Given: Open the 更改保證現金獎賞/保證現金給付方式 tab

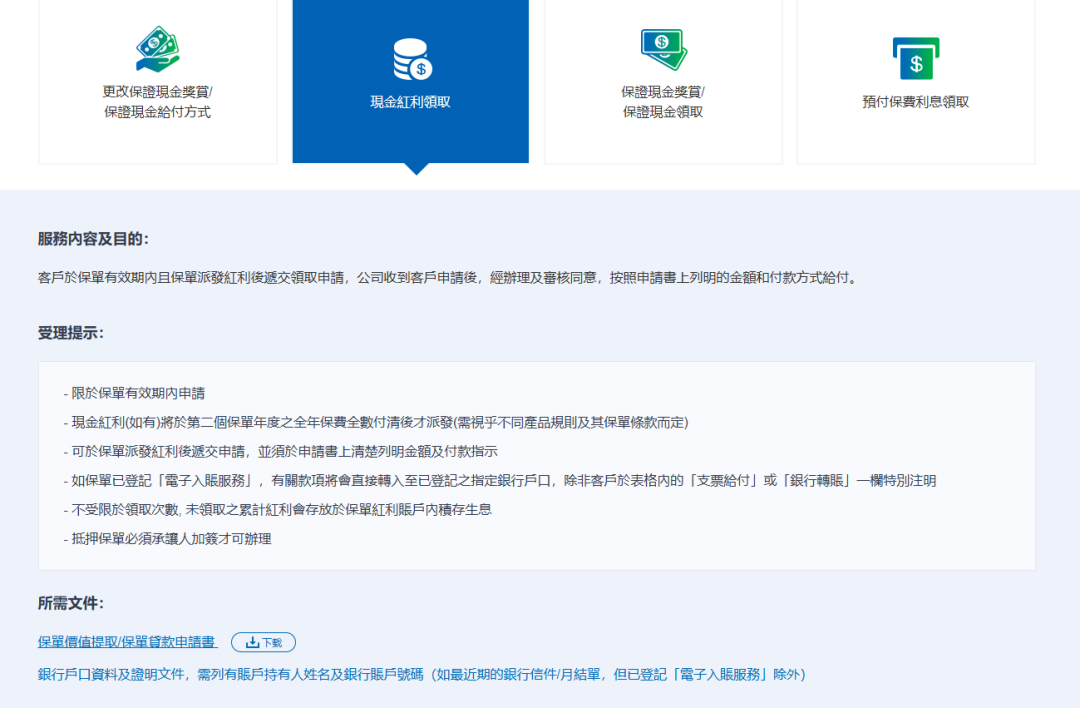Looking at the screenshot, I should pyautogui.click(x=157, y=101).
